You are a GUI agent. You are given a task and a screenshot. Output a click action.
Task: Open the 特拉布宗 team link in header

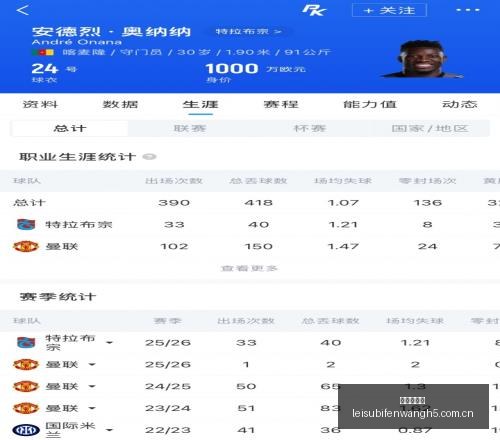coord(248,32)
